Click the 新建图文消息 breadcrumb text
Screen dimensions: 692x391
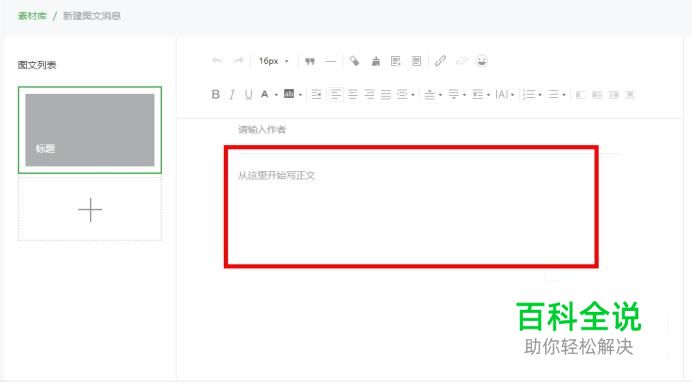[x=92, y=16]
